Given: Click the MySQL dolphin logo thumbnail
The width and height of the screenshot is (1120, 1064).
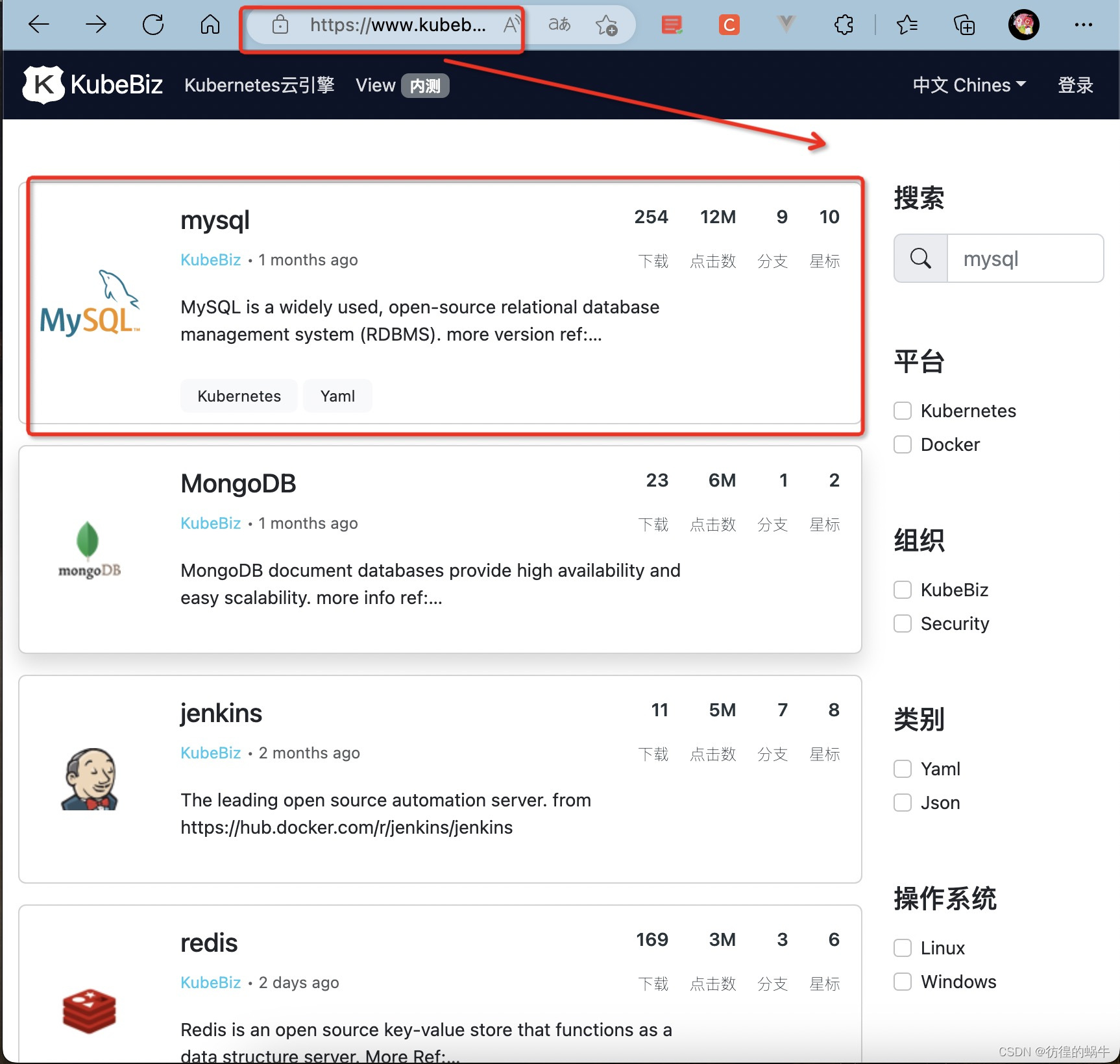Looking at the screenshot, I should tap(90, 303).
